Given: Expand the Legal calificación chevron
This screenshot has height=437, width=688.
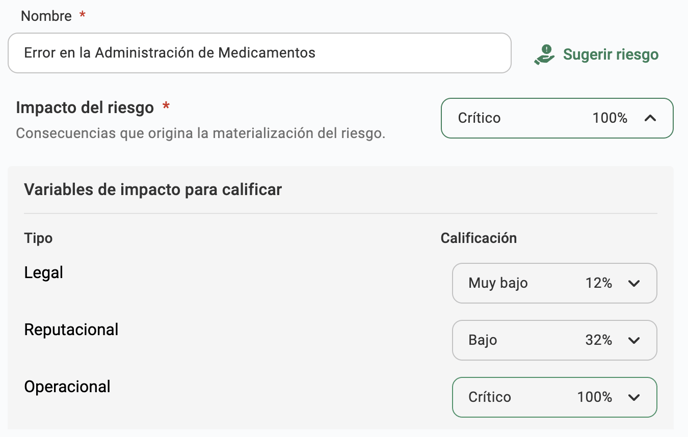Looking at the screenshot, I should pos(634,283).
